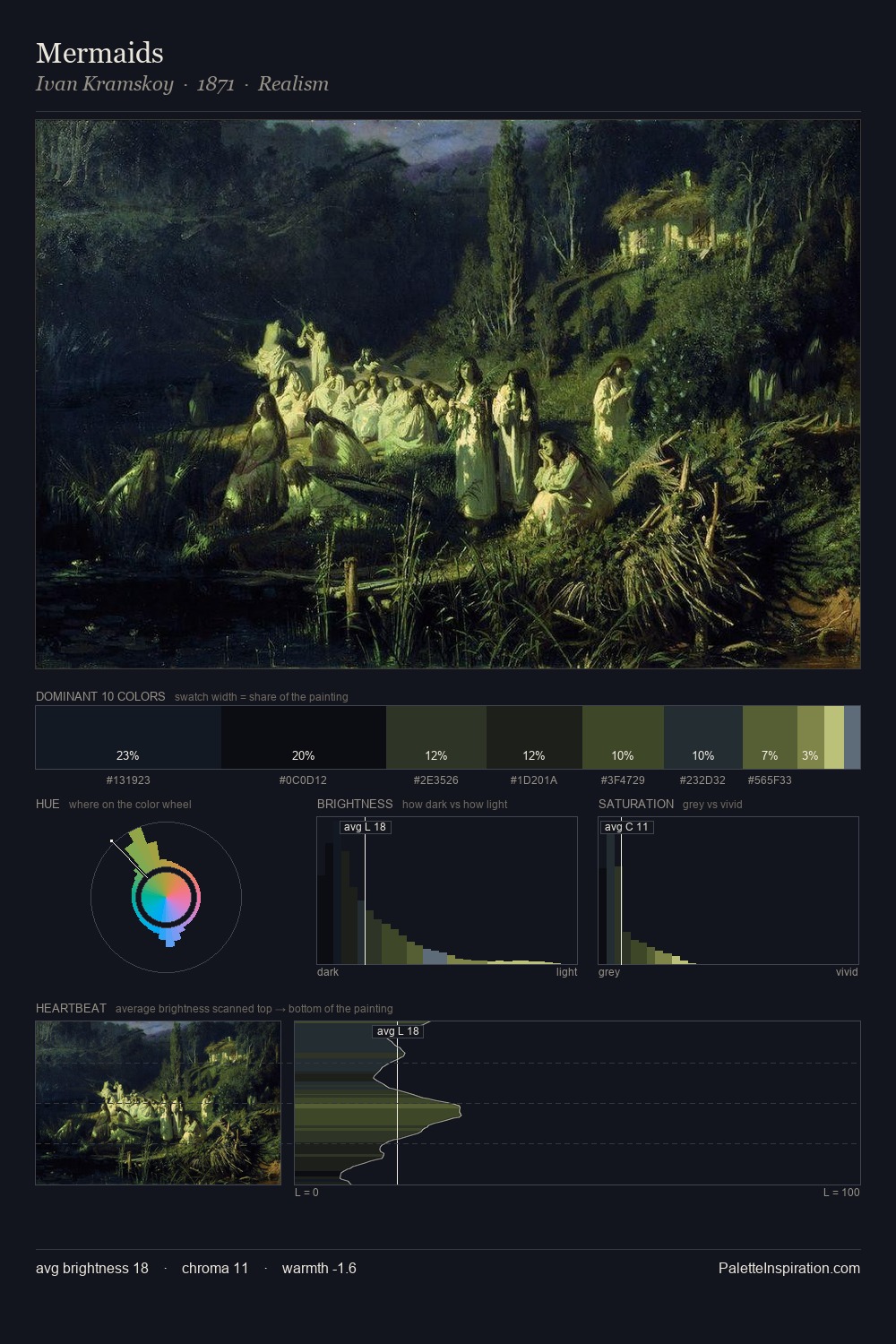
Task: Click the avg brightness 18 footer text
Action: (92, 1268)
